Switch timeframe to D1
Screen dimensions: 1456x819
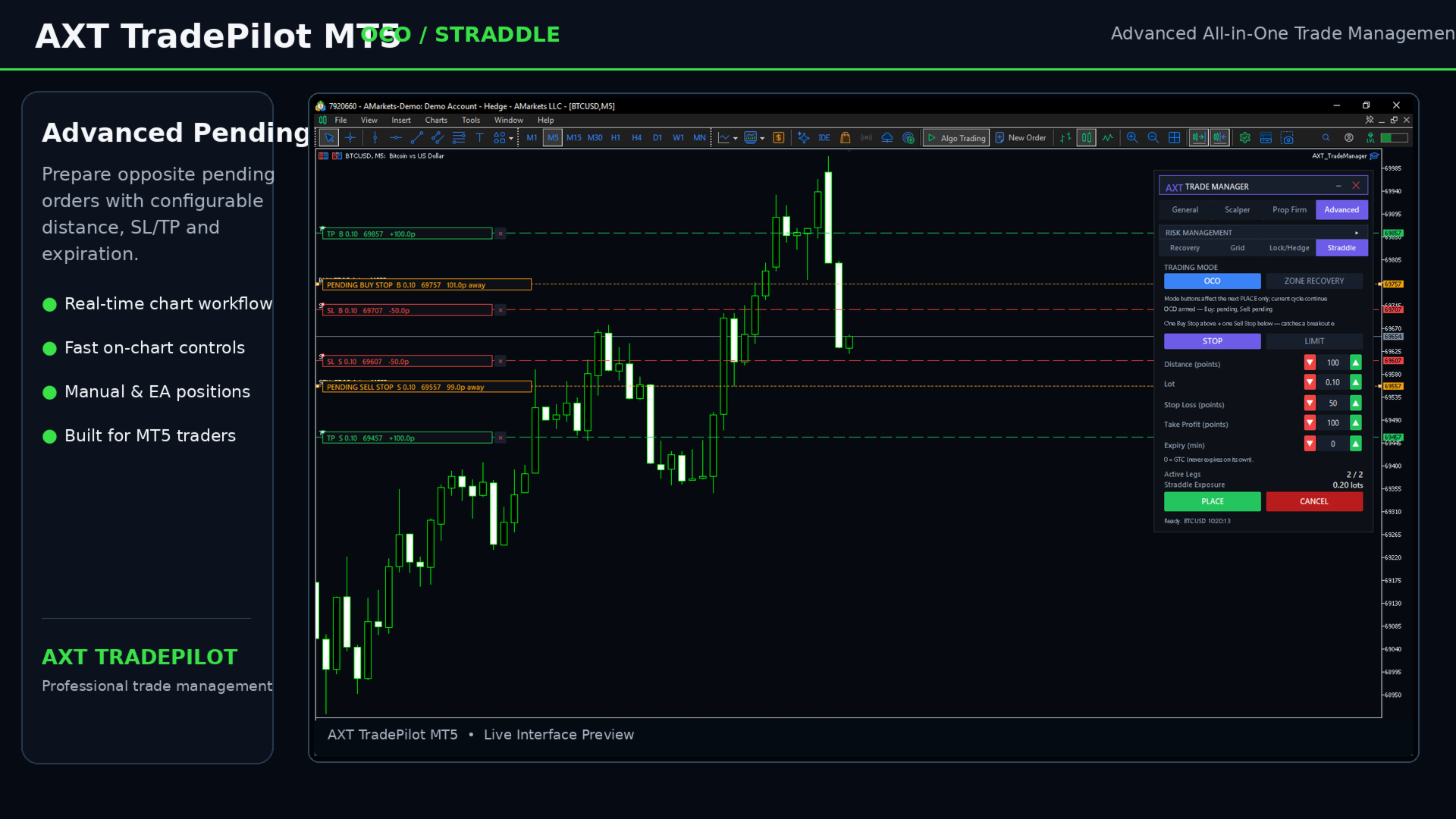[x=657, y=138]
